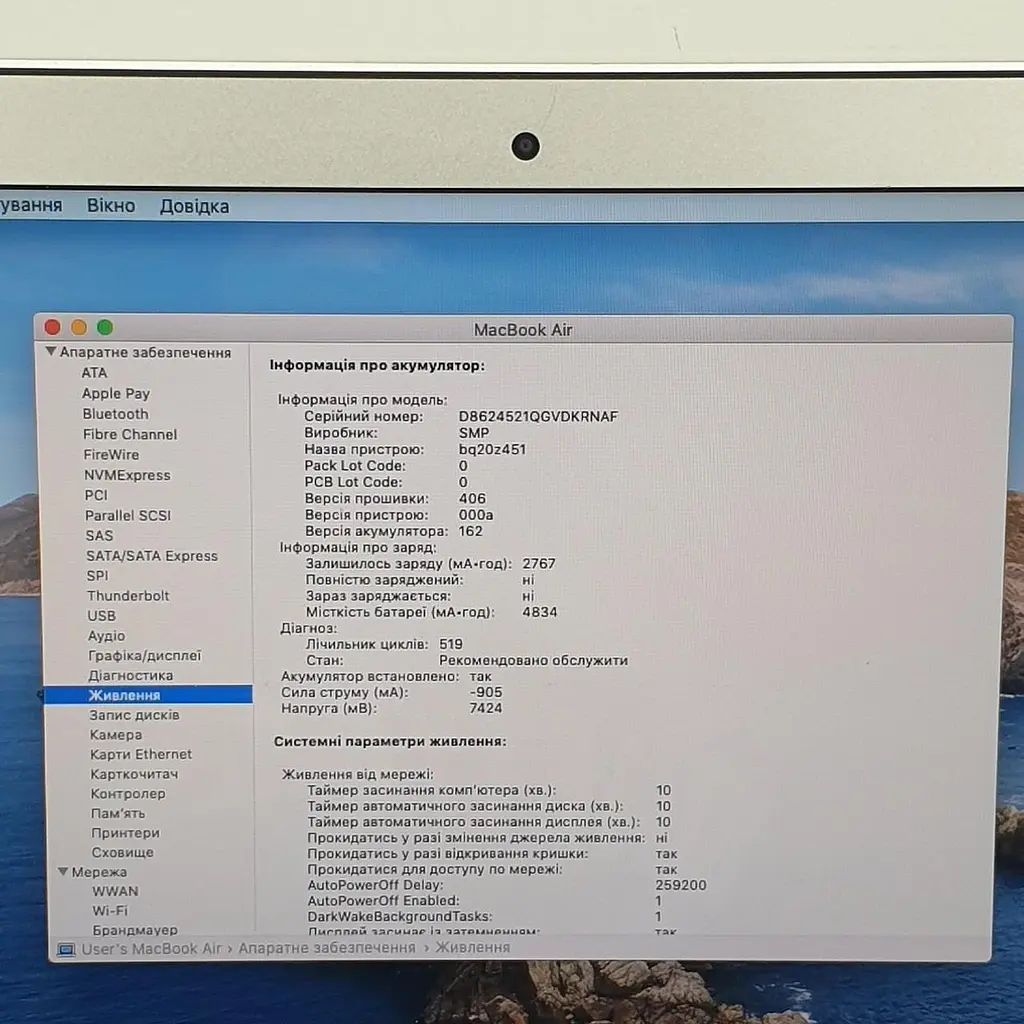
Task: Select Parallel SCSI in the sidebar
Action: [x=128, y=515]
